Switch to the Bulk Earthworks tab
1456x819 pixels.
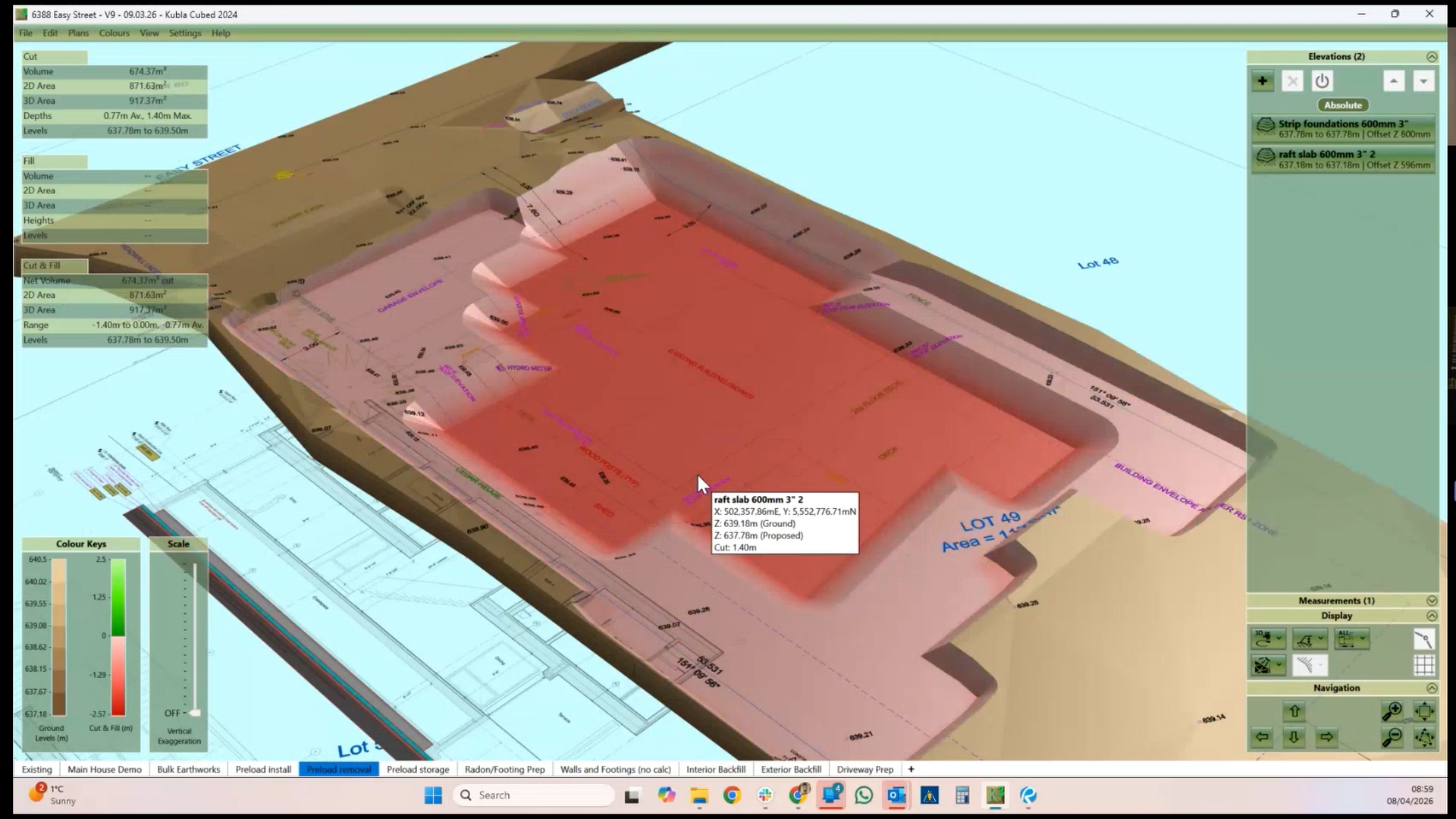[x=188, y=769]
